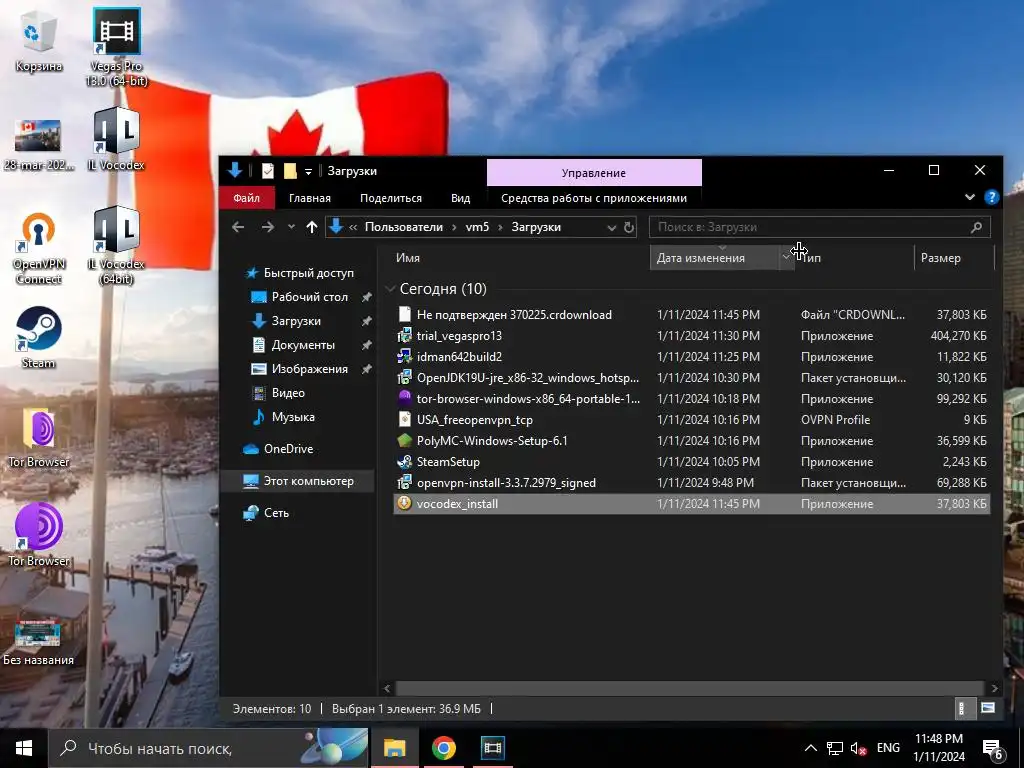
Task: Sort by Дата изменения column header
Action: [x=701, y=258]
